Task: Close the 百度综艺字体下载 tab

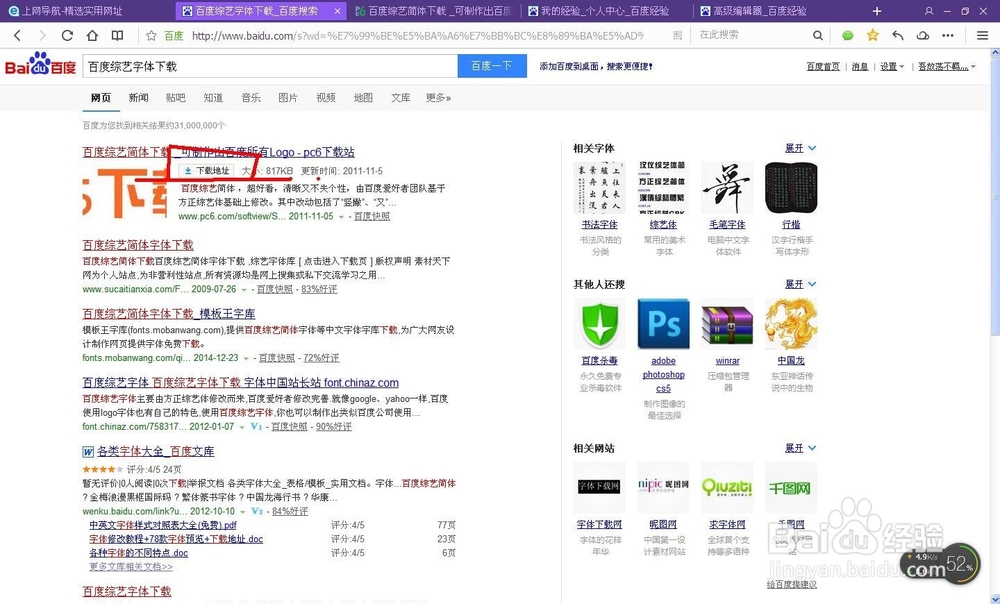Action: 337,11
